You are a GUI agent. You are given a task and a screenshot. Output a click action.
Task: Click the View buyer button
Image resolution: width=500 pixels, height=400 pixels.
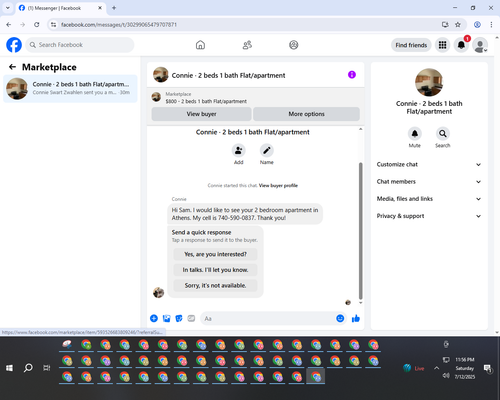[201, 114]
